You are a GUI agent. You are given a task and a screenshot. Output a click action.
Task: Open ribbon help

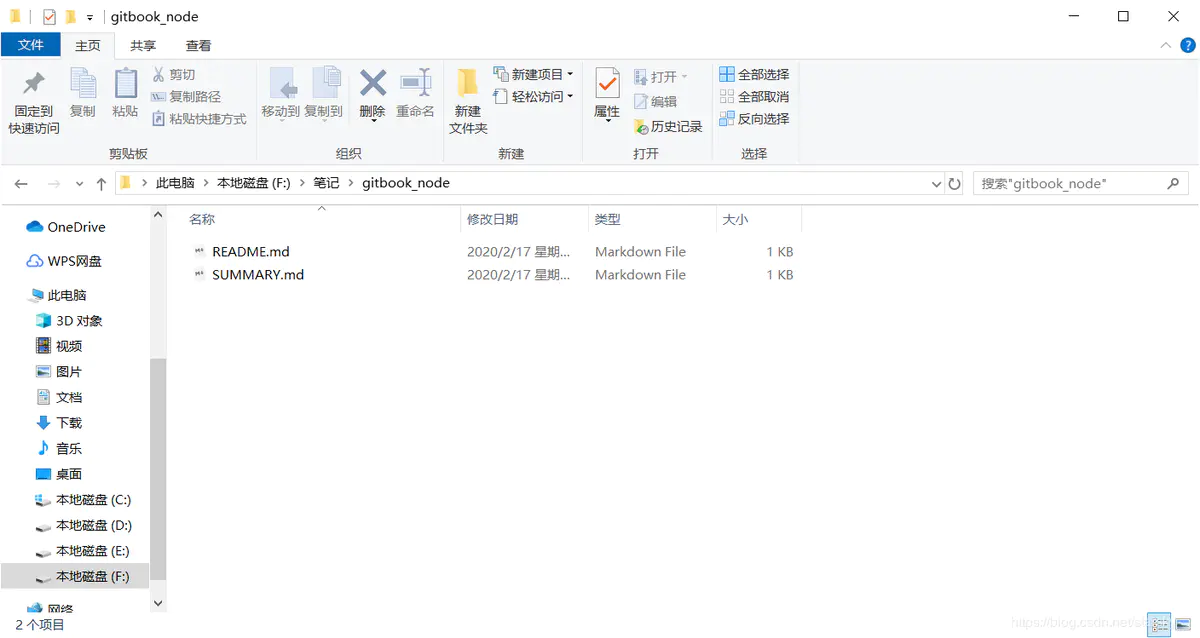pyautogui.click(x=1188, y=46)
